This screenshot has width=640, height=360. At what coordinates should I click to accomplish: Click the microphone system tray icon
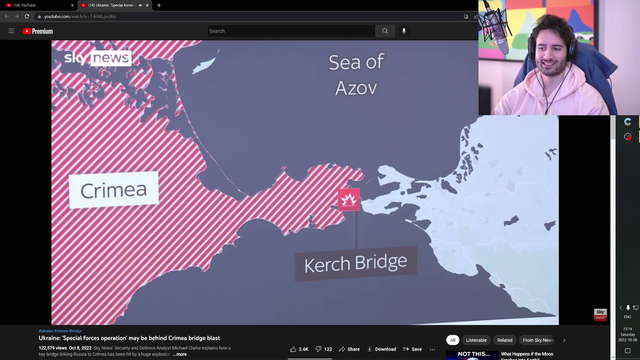[628, 308]
